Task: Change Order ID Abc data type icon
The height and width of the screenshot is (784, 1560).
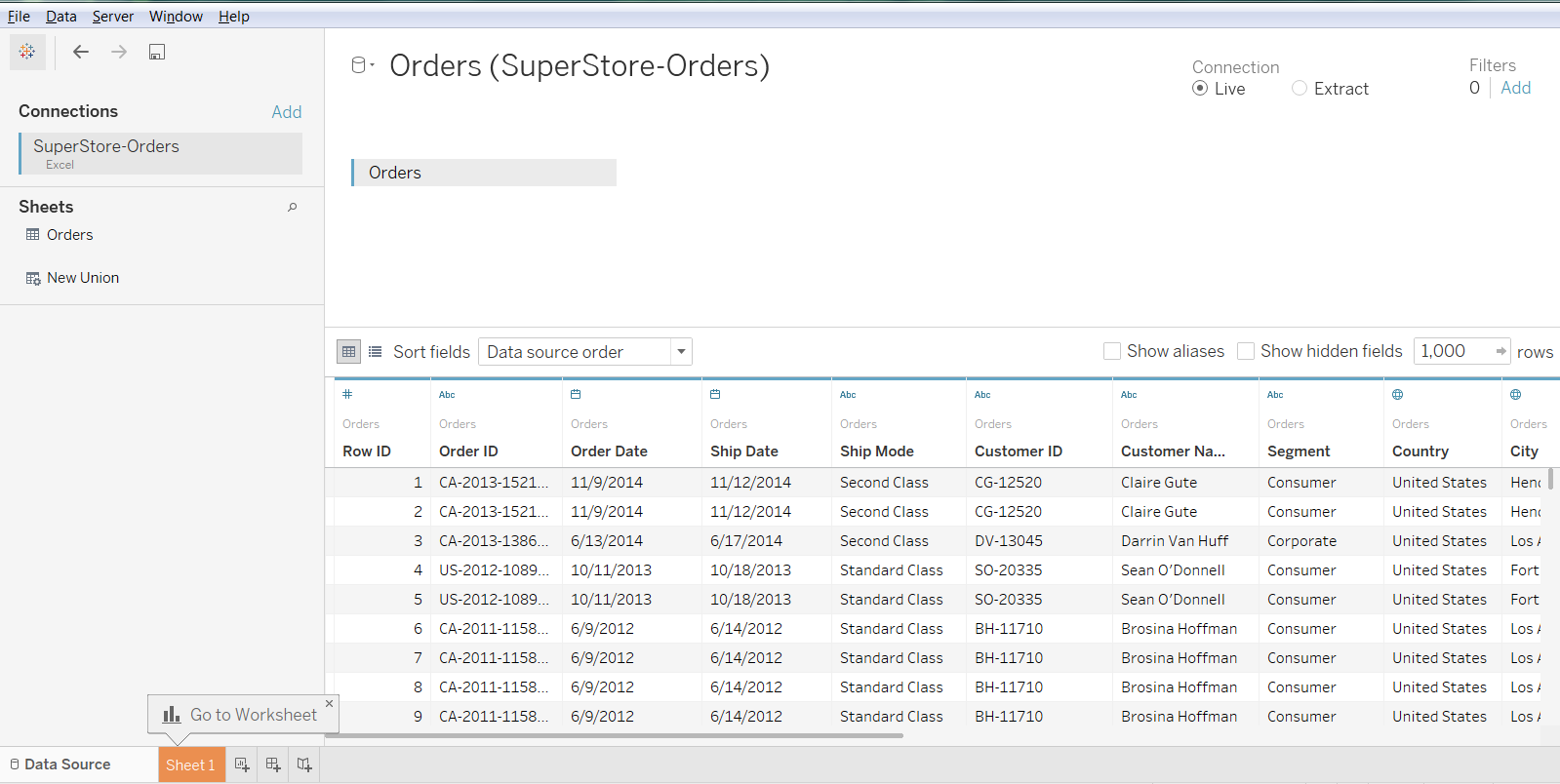Action: tap(447, 395)
